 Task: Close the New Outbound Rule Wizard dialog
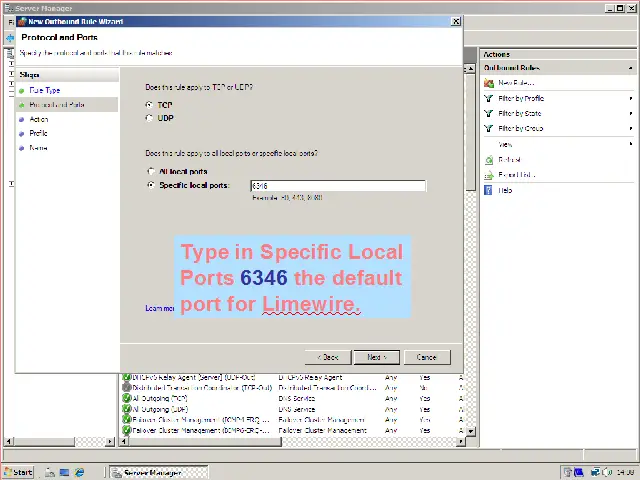pyautogui.click(x=456, y=21)
